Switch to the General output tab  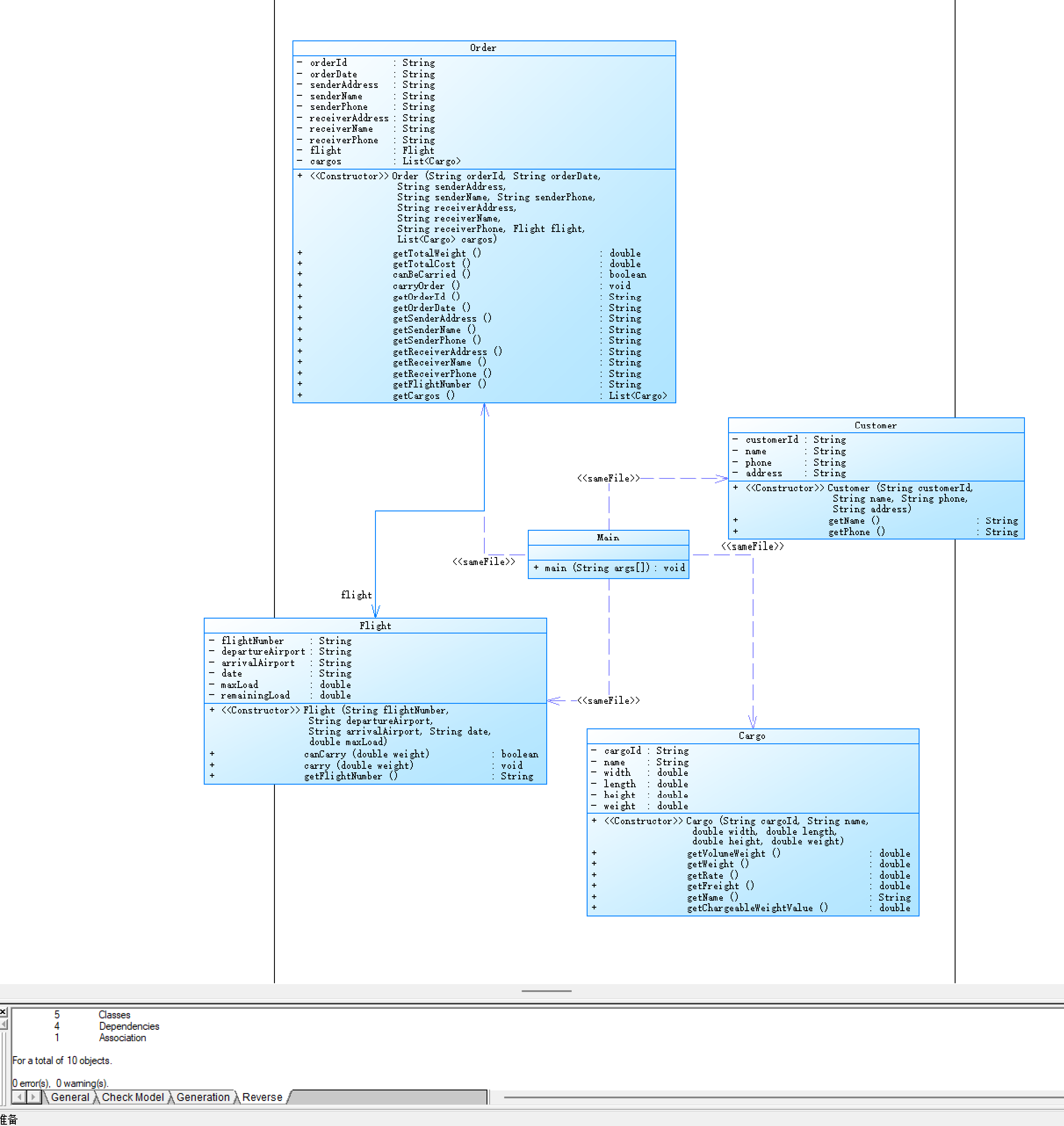(70, 1097)
